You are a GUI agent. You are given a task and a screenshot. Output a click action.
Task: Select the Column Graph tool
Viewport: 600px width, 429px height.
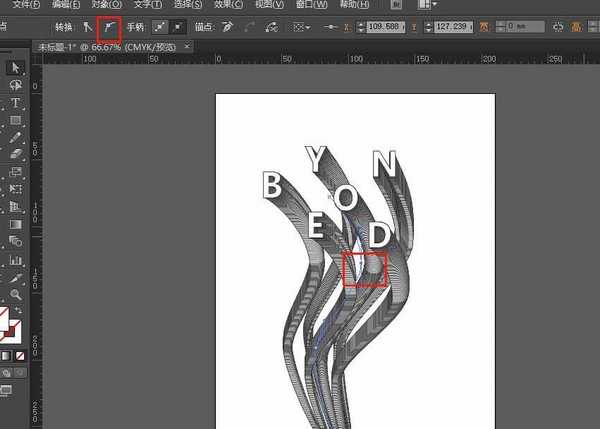(x=16, y=259)
